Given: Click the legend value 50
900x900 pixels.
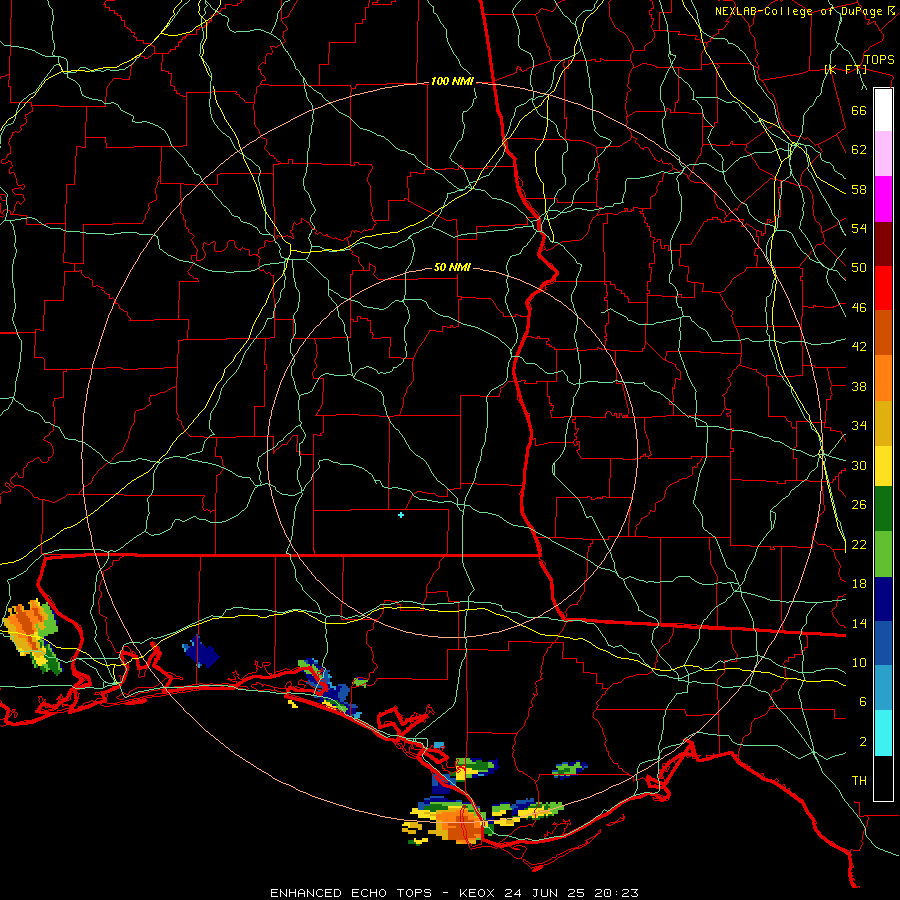Looking at the screenshot, I should click(859, 268).
